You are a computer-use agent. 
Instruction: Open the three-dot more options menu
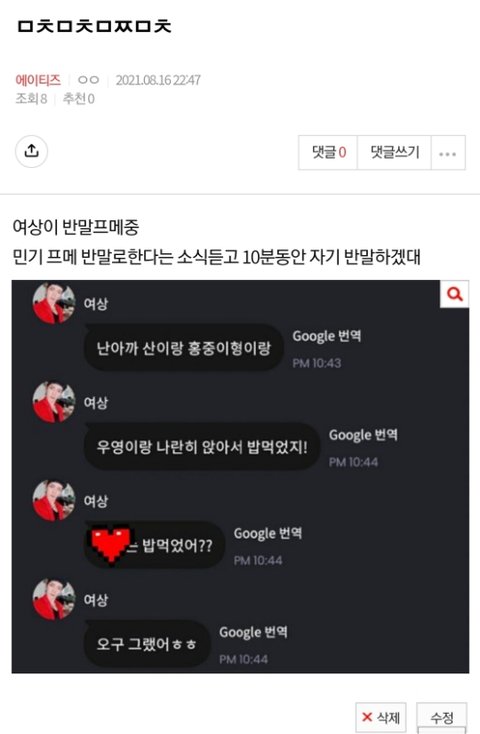448,153
